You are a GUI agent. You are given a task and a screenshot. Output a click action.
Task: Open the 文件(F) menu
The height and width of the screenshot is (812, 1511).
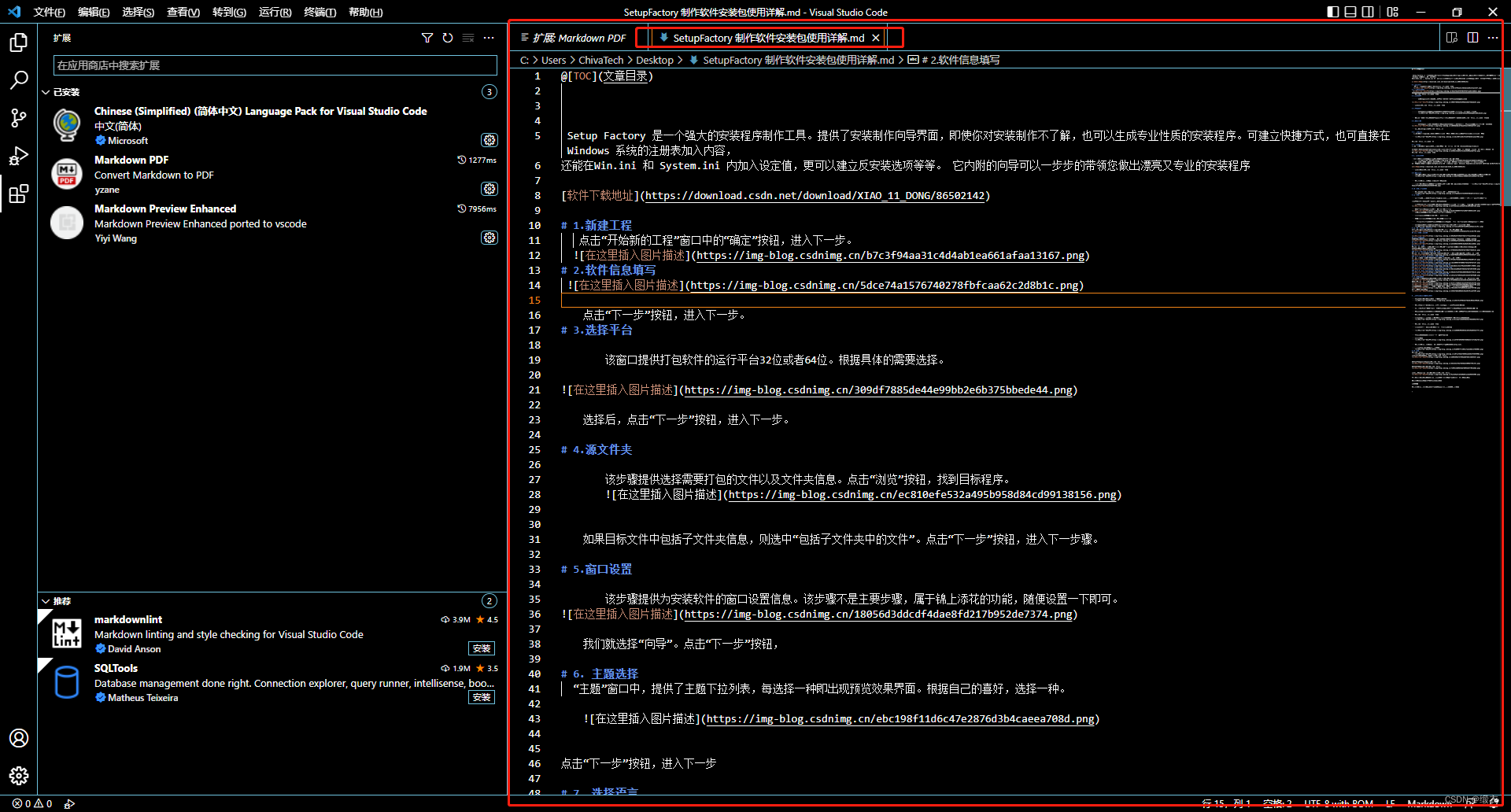(x=50, y=12)
